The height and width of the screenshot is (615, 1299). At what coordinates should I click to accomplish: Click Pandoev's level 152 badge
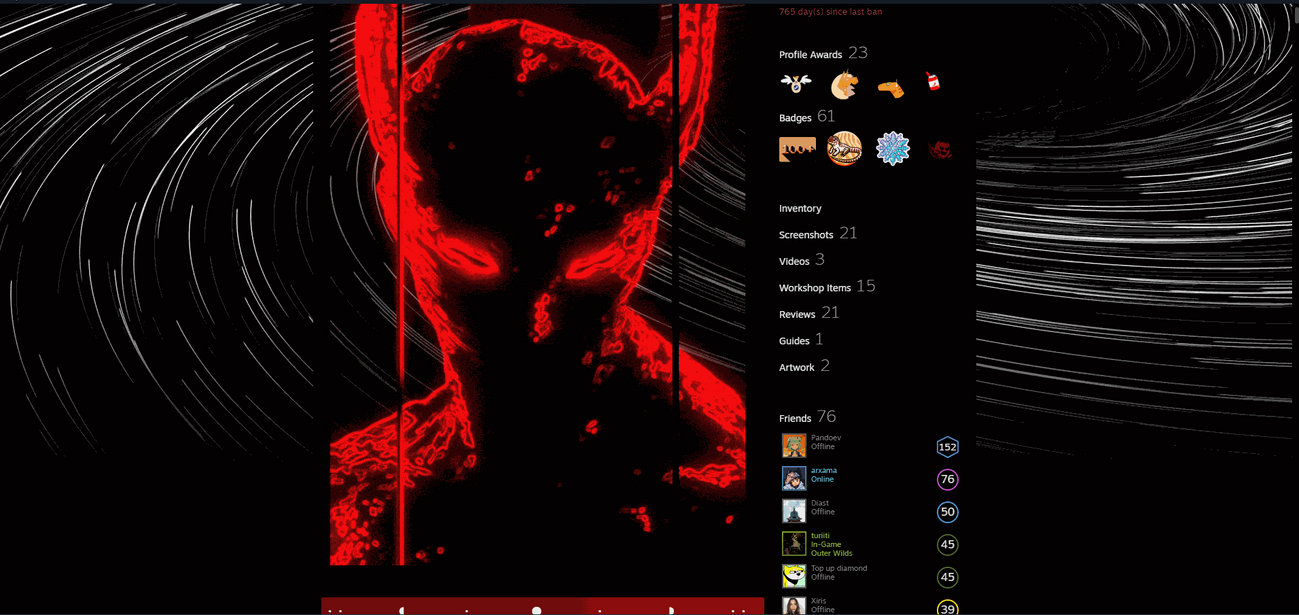click(948, 447)
